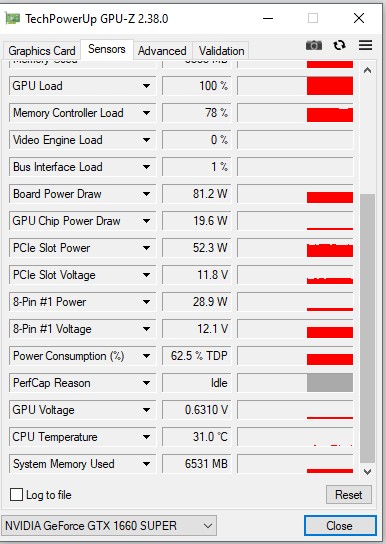Click the scrollbar up arrow
This screenshot has width=386, height=544.
368,70
